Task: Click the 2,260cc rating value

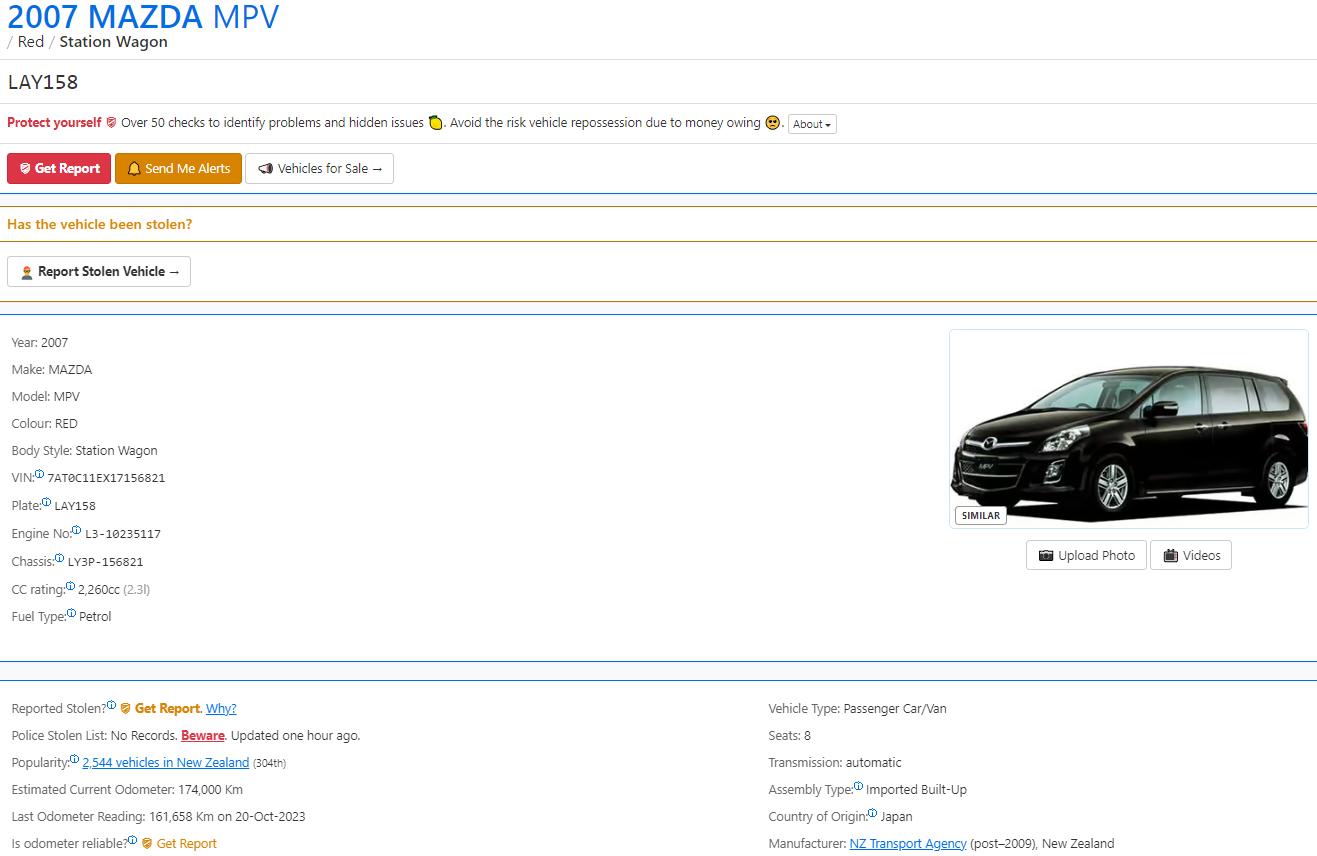Action: [99, 589]
